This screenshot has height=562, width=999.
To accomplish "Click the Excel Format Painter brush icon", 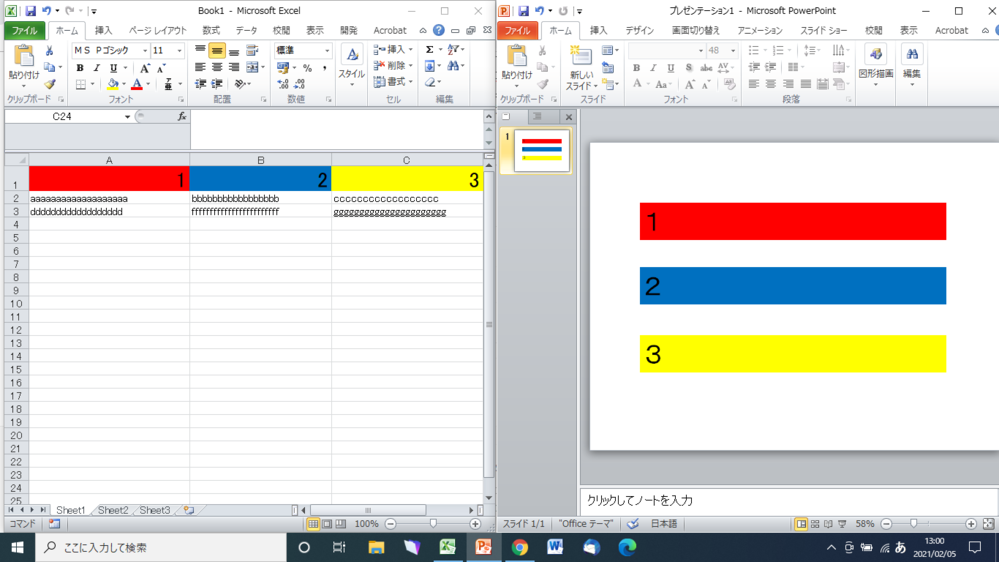I will pos(50,84).
